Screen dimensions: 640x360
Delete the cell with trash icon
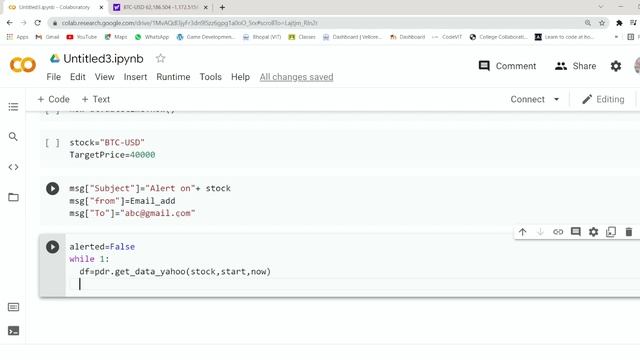629,232
